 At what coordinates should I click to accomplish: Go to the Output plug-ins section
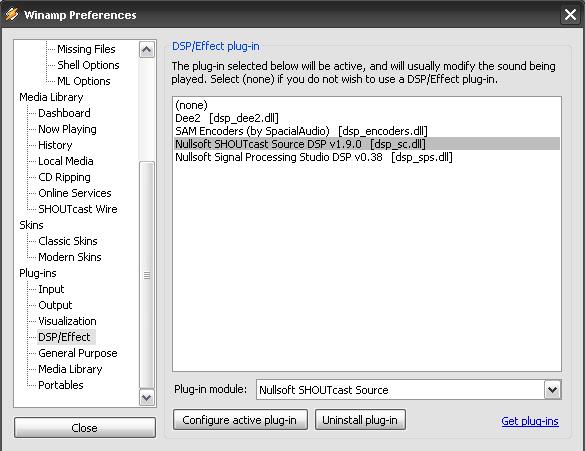[x=55, y=305]
